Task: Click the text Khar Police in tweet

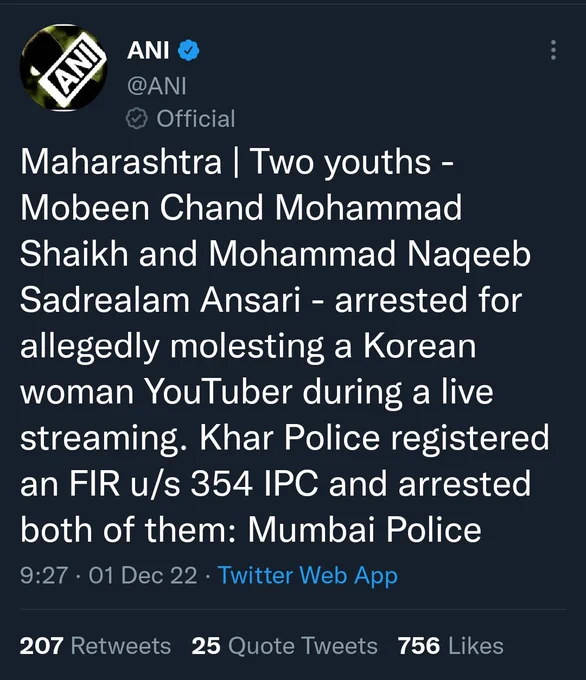Action: 290,438
